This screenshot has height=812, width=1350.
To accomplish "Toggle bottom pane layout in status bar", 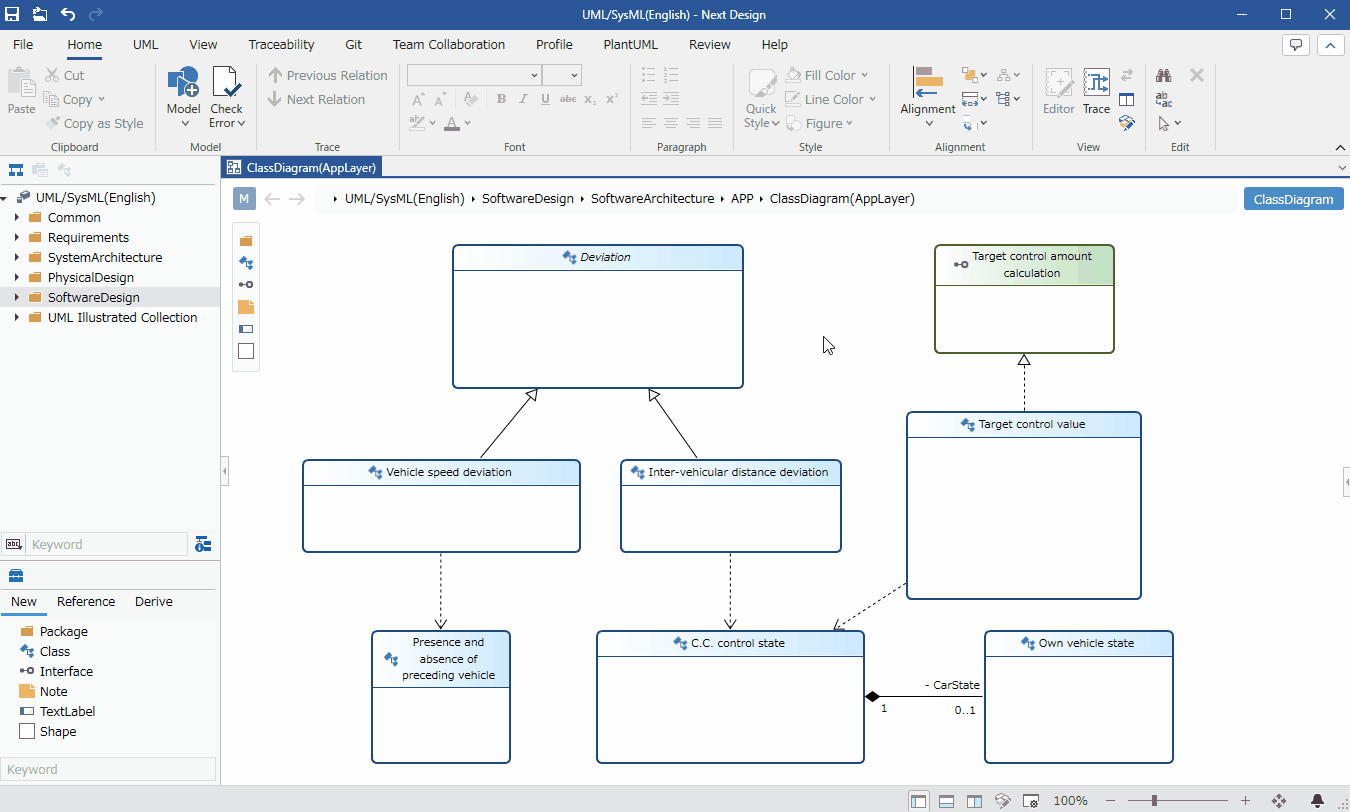I will [x=946, y=801].
